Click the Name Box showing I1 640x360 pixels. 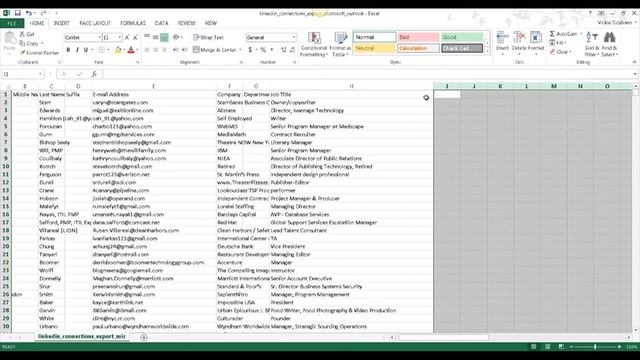22,74
